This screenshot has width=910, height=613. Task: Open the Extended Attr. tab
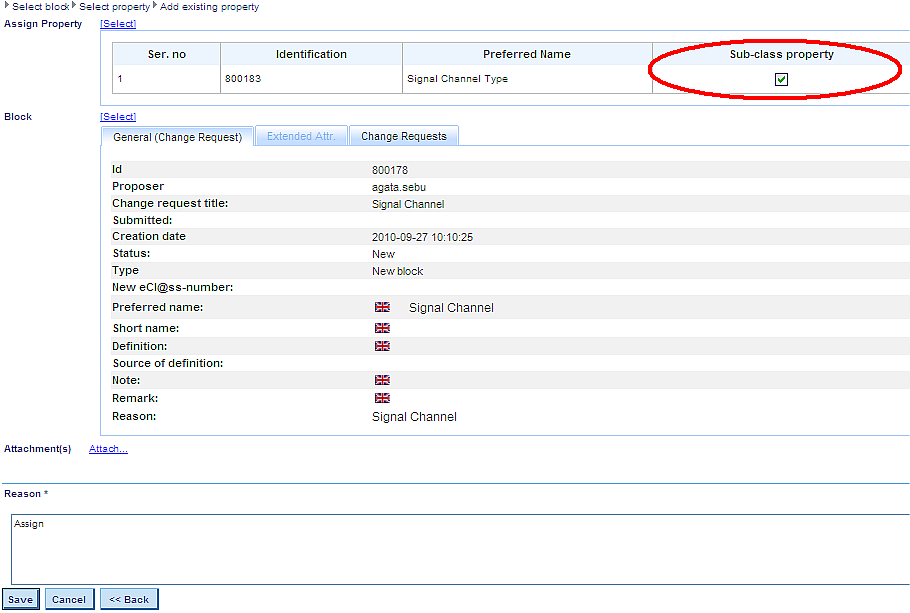pos(301,136)
